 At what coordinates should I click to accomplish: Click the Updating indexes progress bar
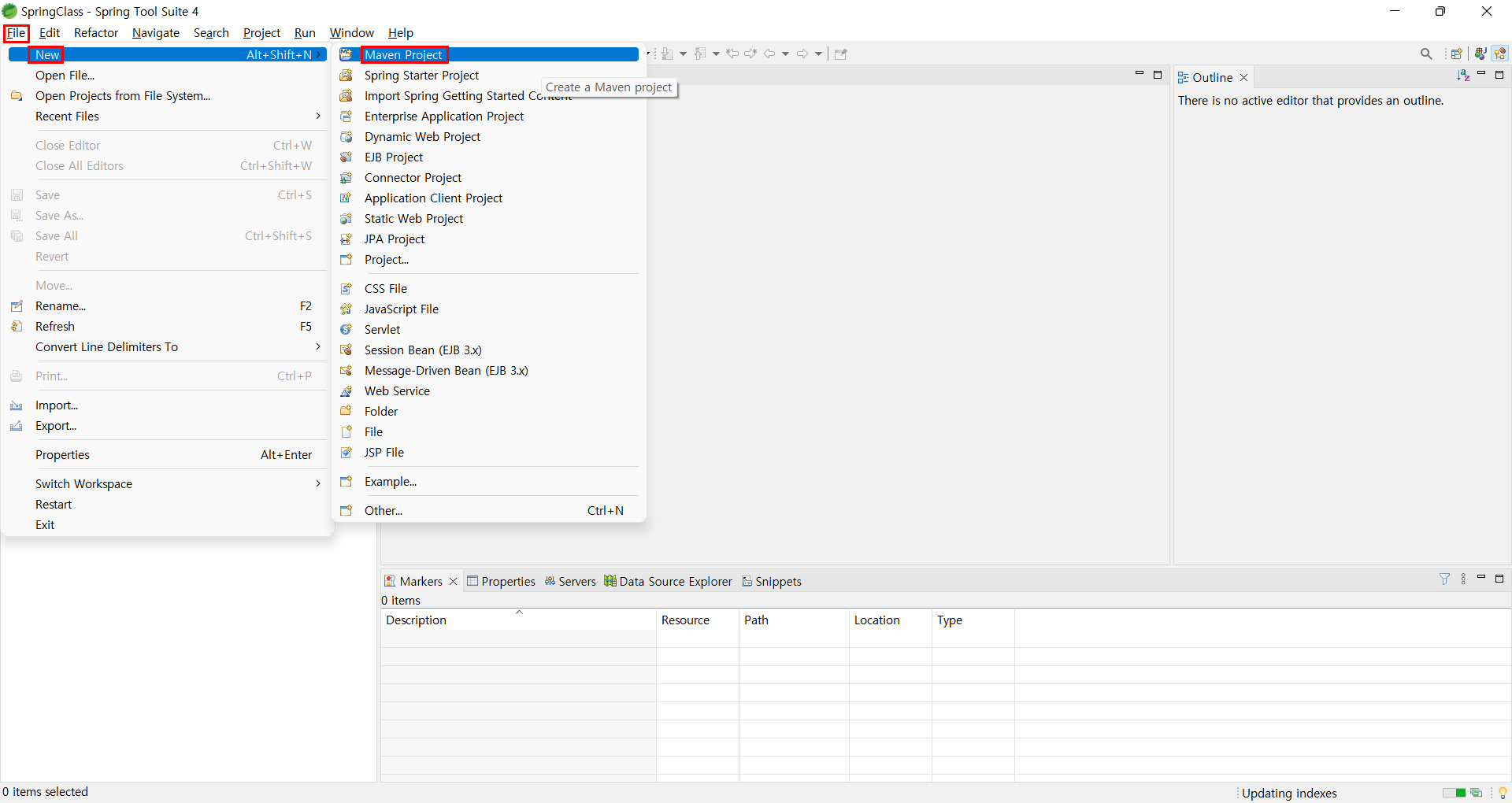1454,793
